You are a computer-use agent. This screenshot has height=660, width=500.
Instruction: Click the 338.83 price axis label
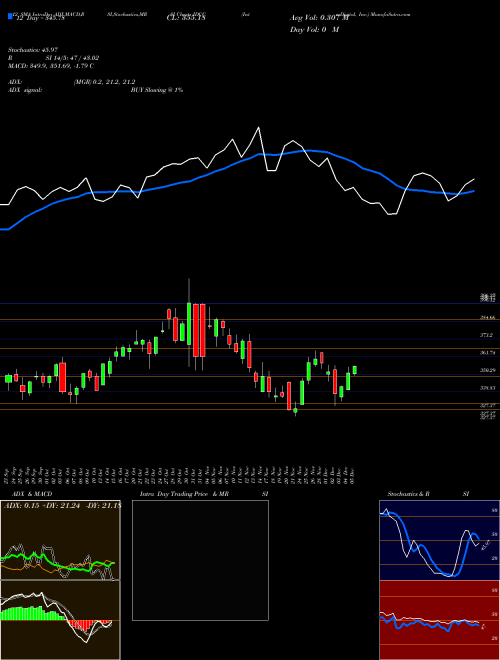click(x=487, y=388)
